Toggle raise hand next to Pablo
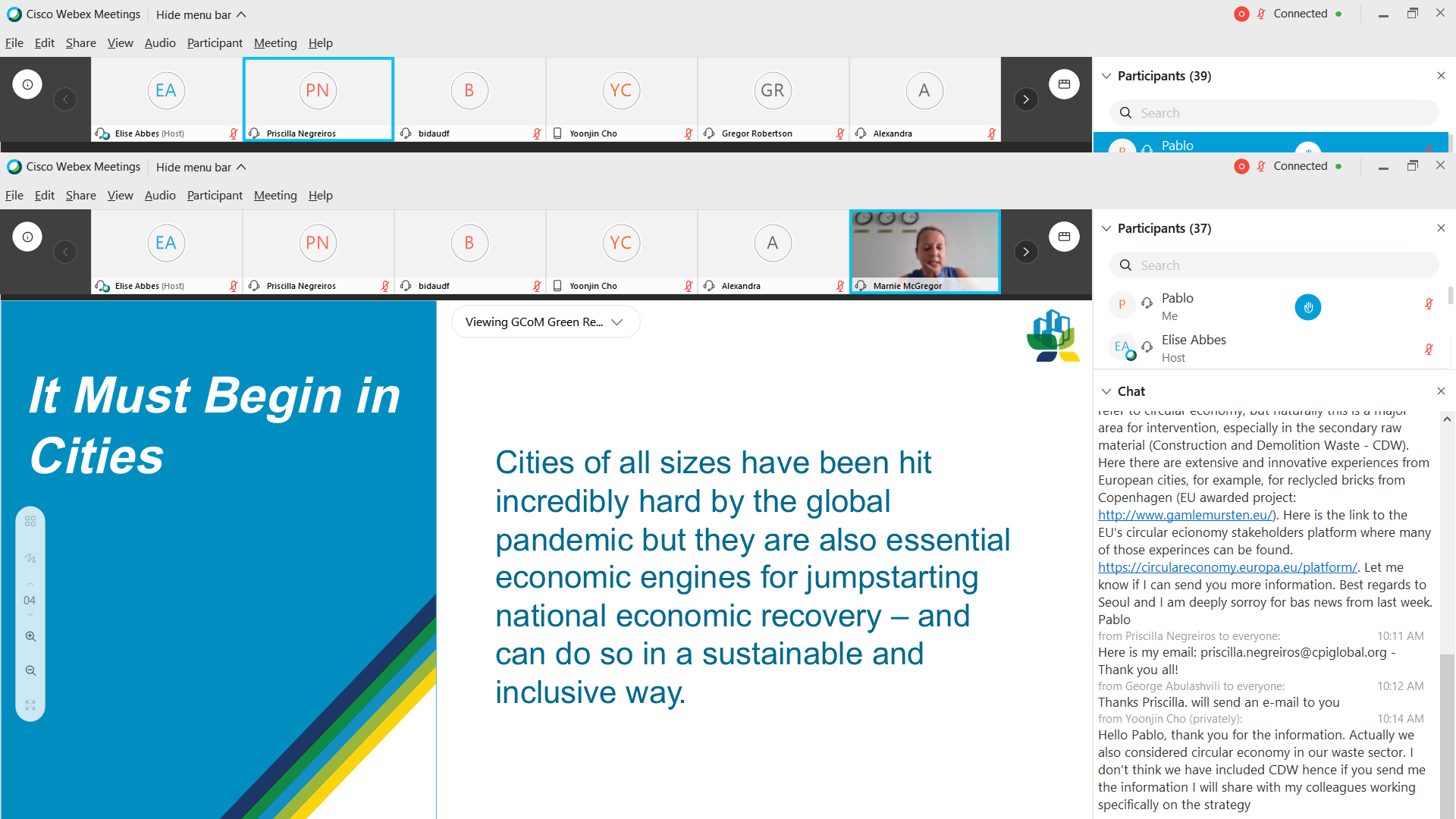Screen dimensions: 1456x819 [x=1307, y=307]
